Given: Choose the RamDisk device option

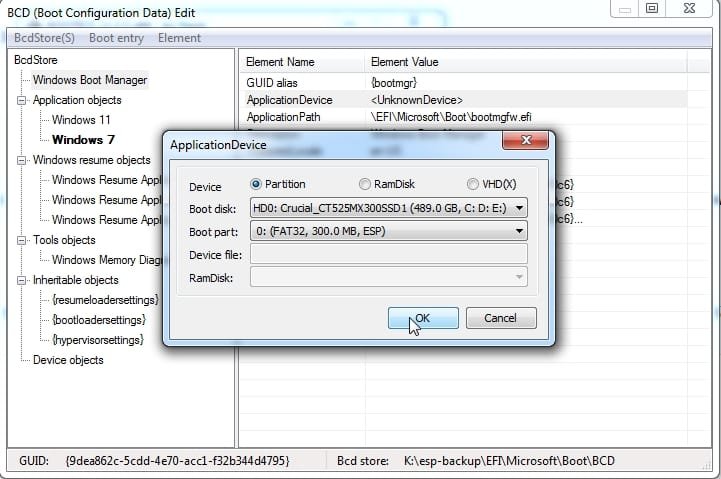Looking at the screenshot, I should pyautogui.click(x=364, y=184).
